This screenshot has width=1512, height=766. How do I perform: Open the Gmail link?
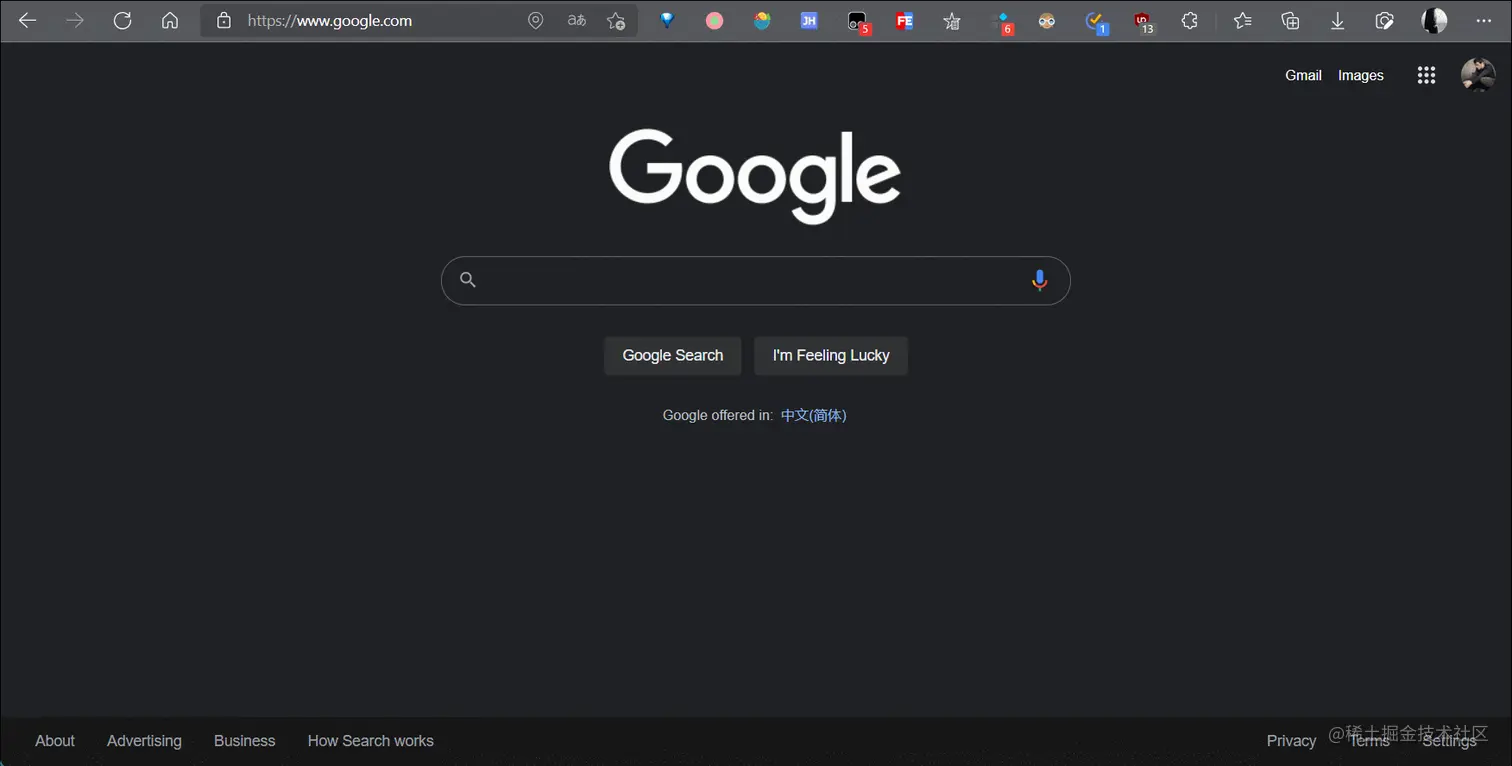pyautogui.click(x=1303, y=75)
